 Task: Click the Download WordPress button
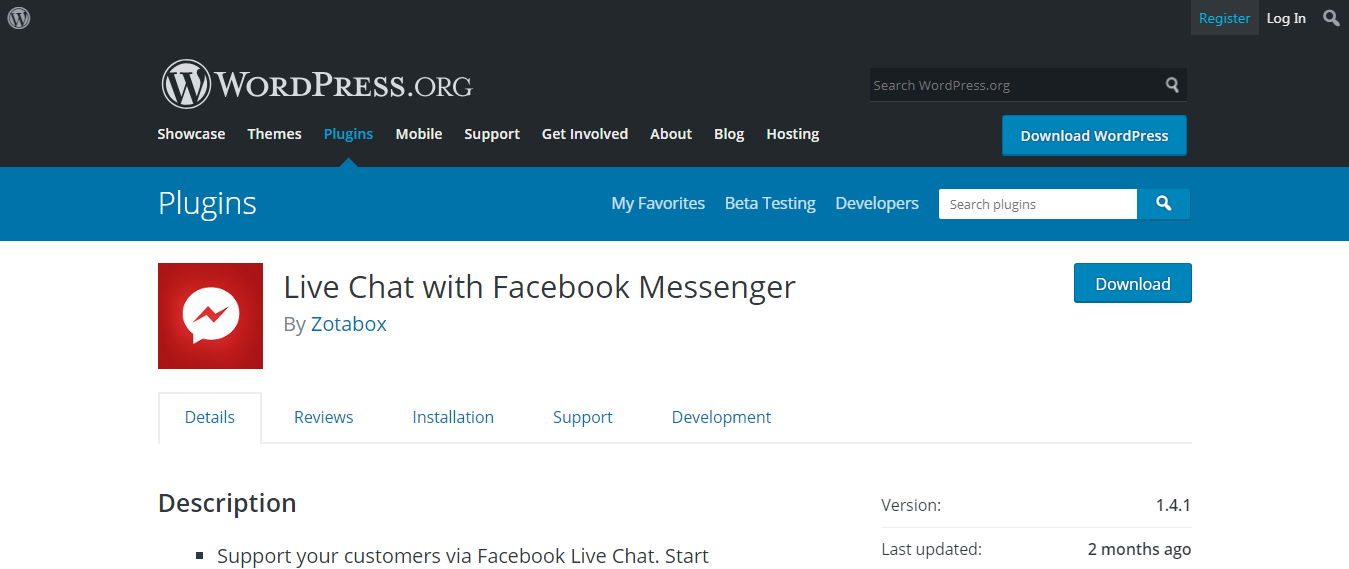[1094, 136]
